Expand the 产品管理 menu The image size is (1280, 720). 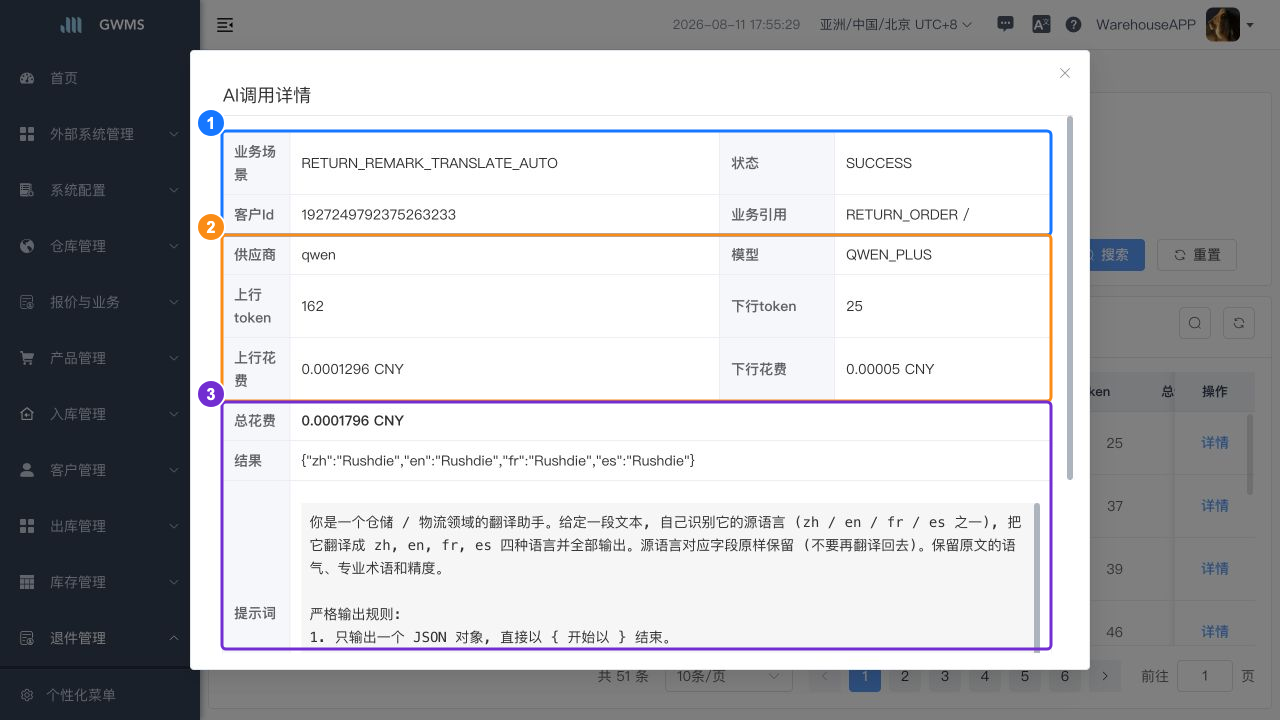point(100,358)
